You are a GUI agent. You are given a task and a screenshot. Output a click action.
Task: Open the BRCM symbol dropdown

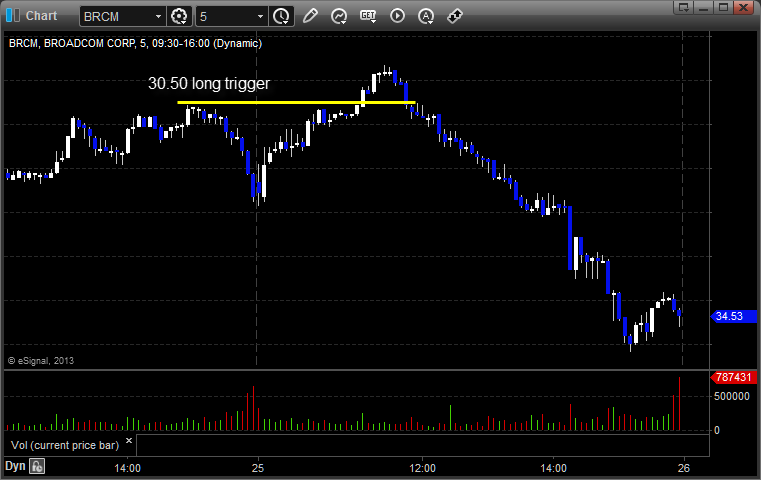click(x=158, y=17)
